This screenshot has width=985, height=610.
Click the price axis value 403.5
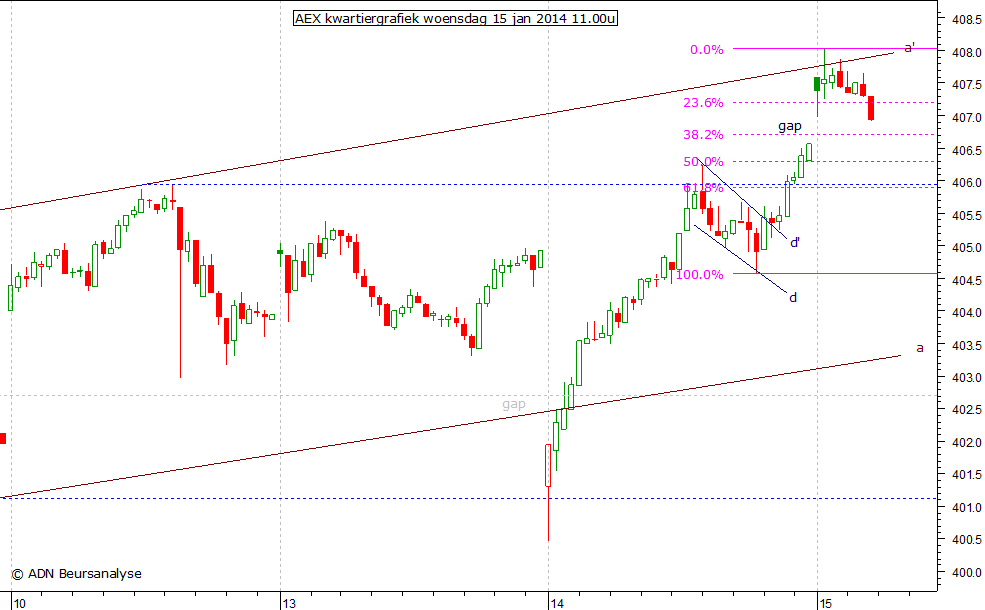point(966,346)
